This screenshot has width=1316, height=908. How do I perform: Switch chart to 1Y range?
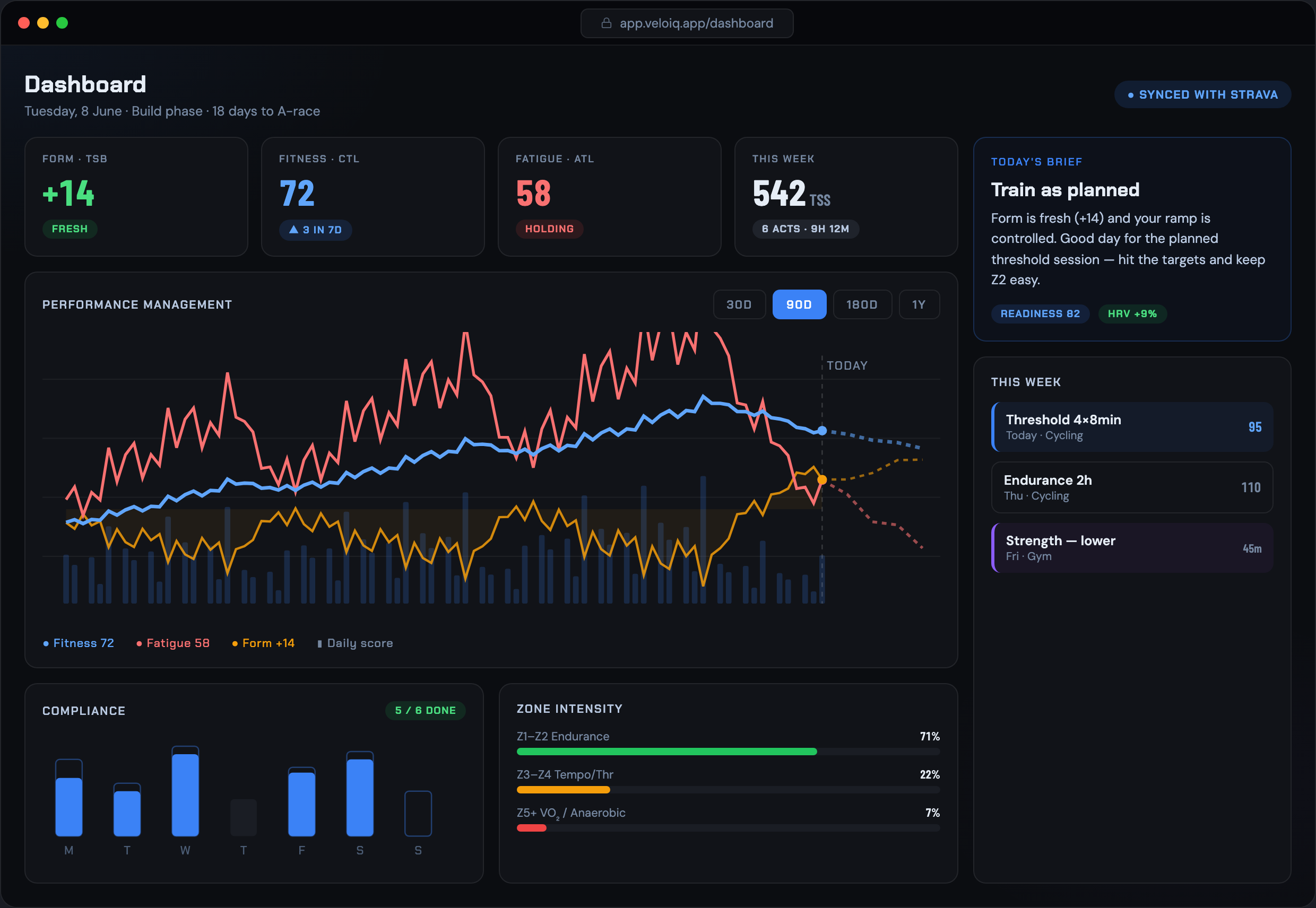coord(919,304)
